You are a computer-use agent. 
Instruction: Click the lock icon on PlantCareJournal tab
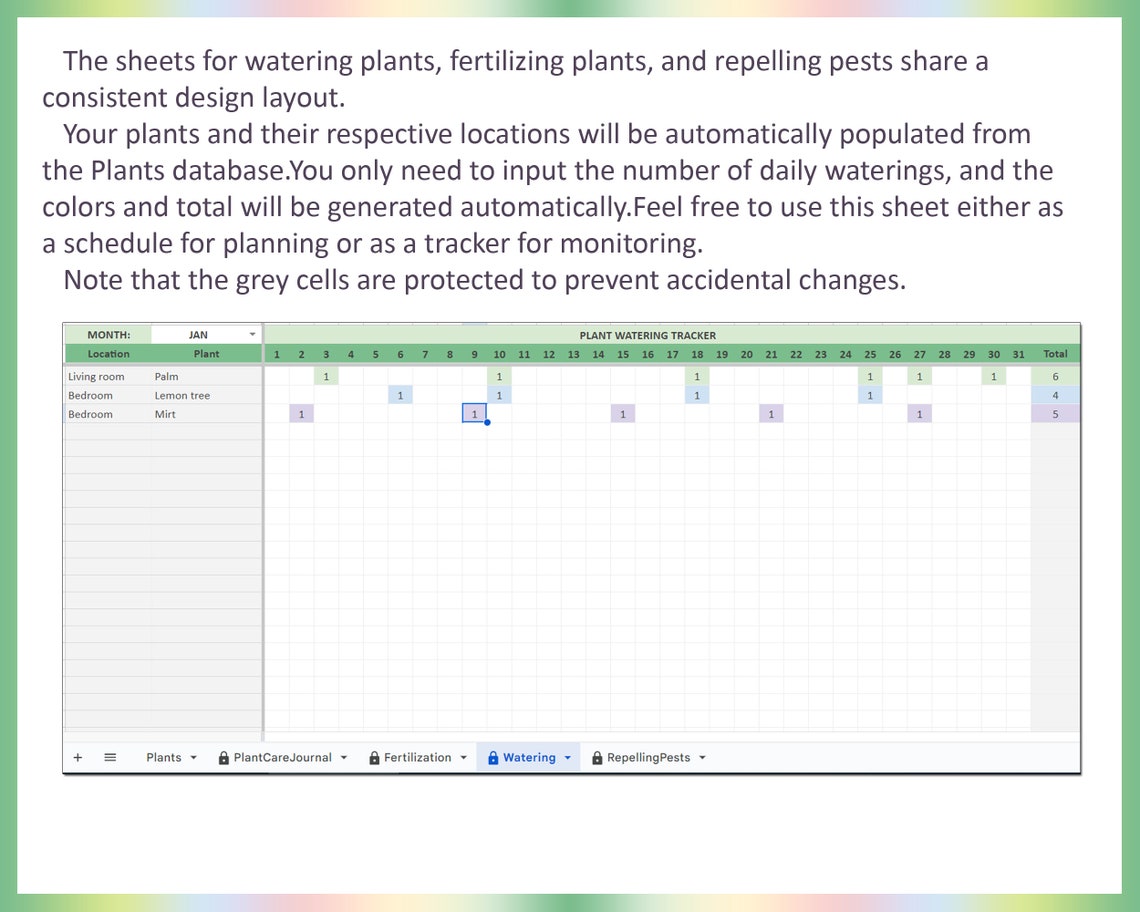[223, 757]
